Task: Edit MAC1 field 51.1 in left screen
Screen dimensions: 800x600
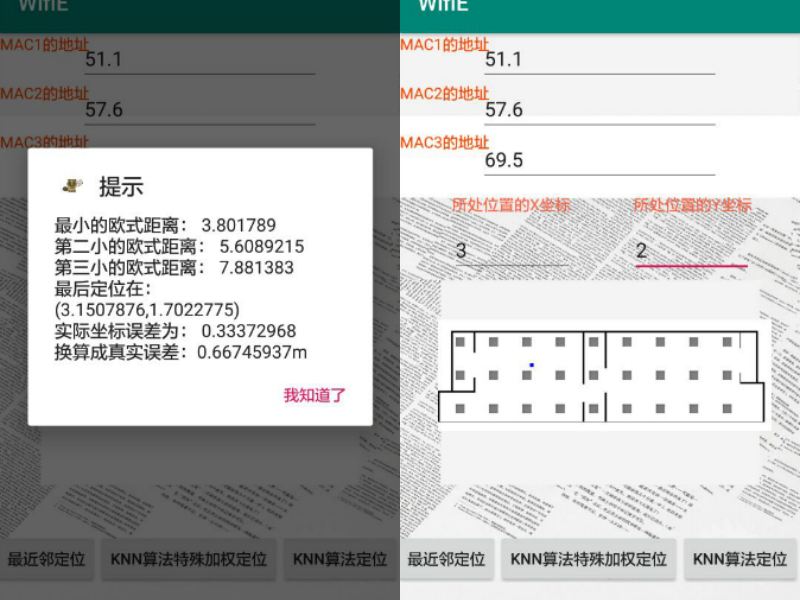Action: [199, 60]
